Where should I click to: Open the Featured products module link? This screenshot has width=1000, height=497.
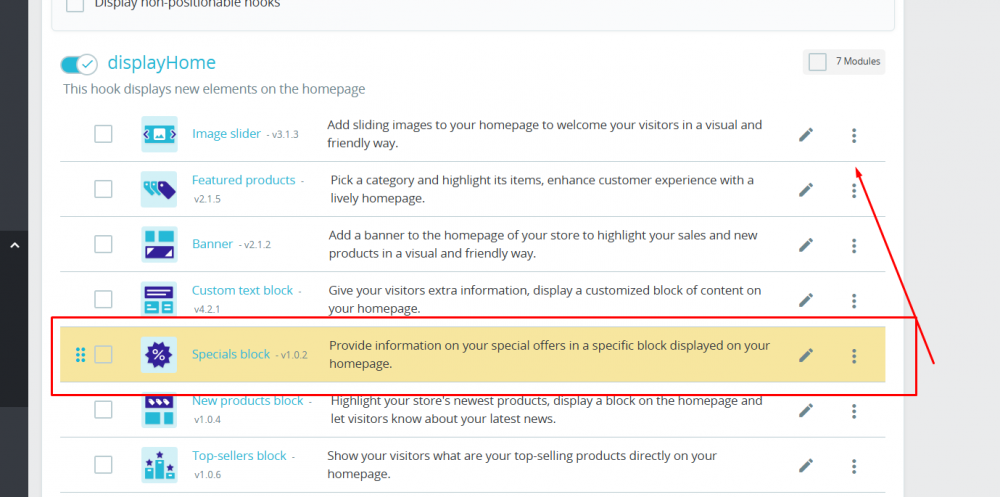(244, 180)
